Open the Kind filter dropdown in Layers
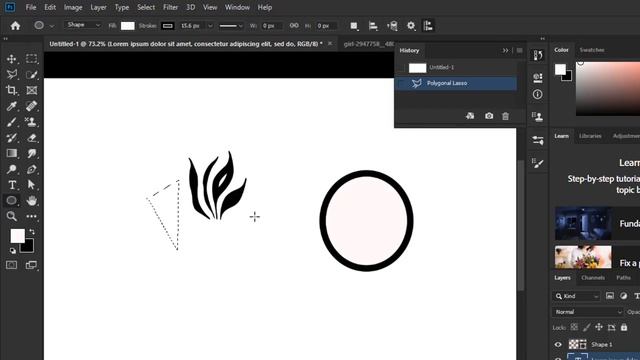Screen dimensions: 640x360 point(577,296)
